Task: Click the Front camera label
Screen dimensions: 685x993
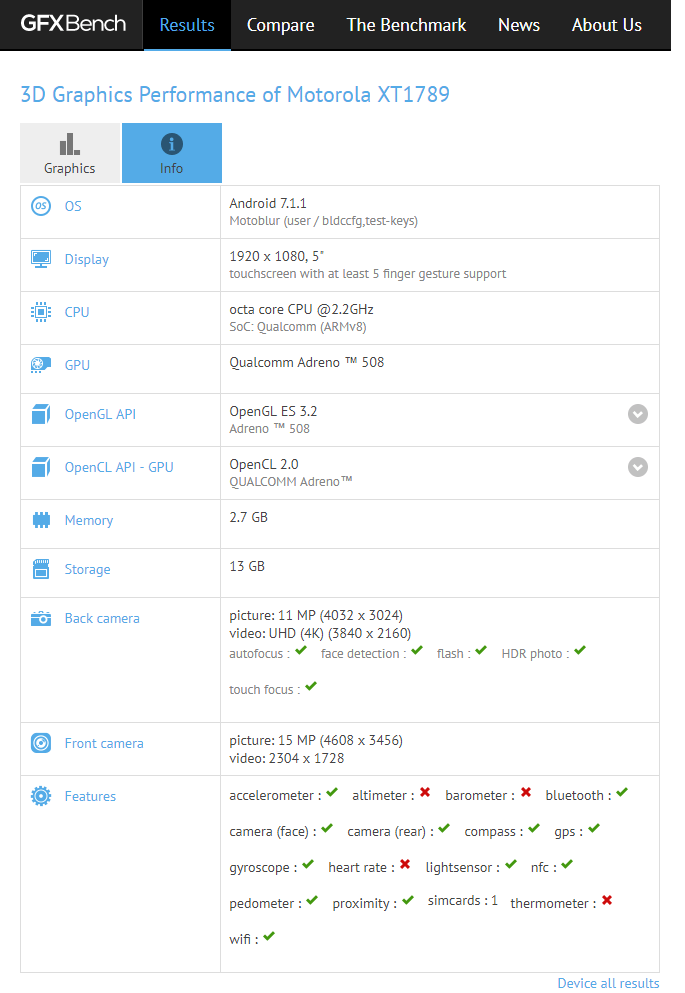Action: 104,743
